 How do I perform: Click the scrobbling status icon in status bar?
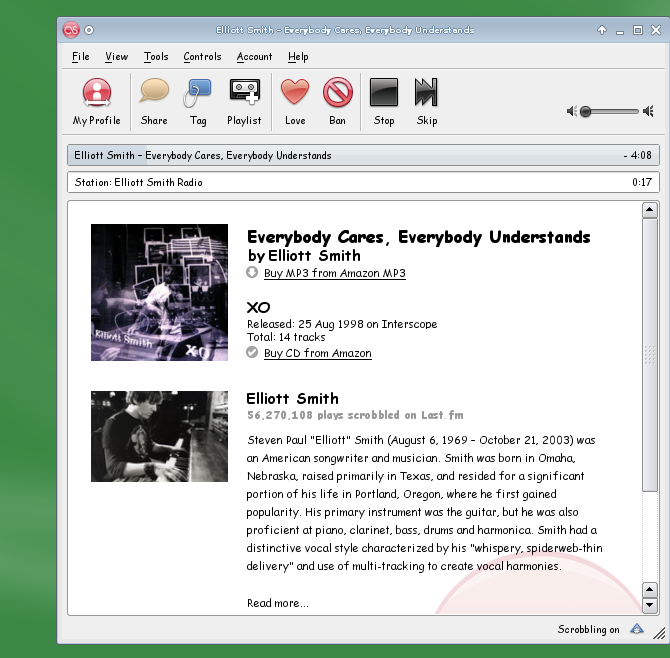[637, 629]
